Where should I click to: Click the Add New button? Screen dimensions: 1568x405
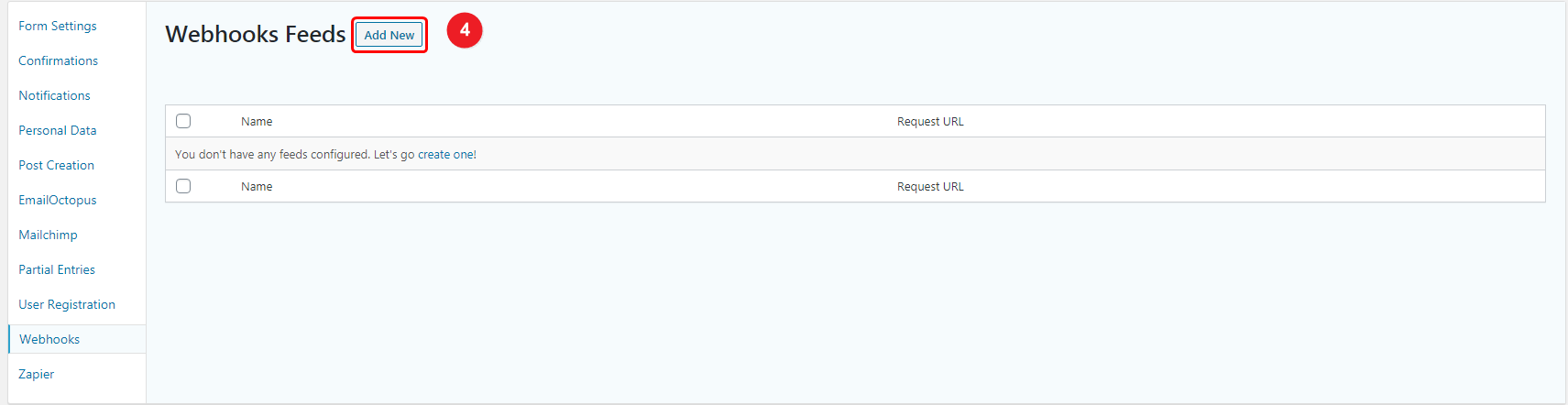pyautogui.click(x=389, y=35)
